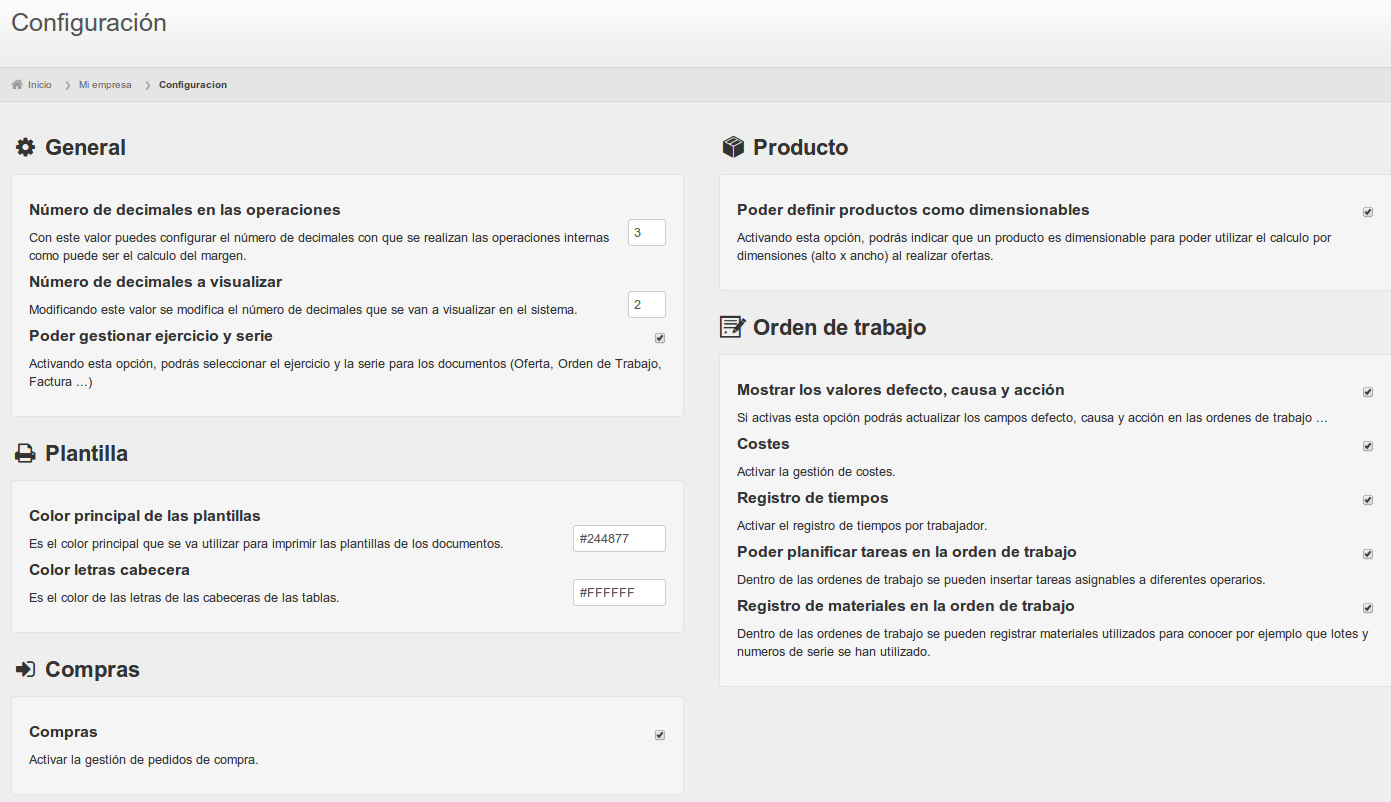Click the Configuración page title
The height and width of the screenshot is (802, 1391).
89,22
